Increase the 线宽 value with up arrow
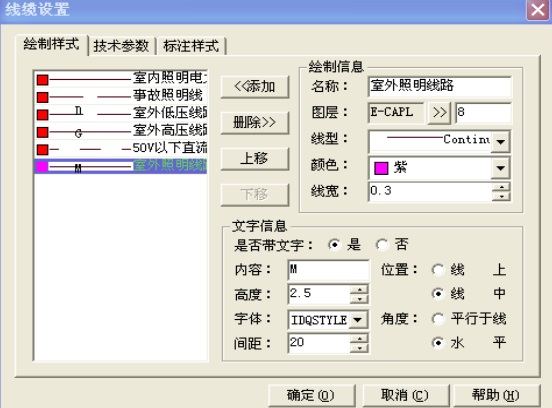 [x=501, y=187]
